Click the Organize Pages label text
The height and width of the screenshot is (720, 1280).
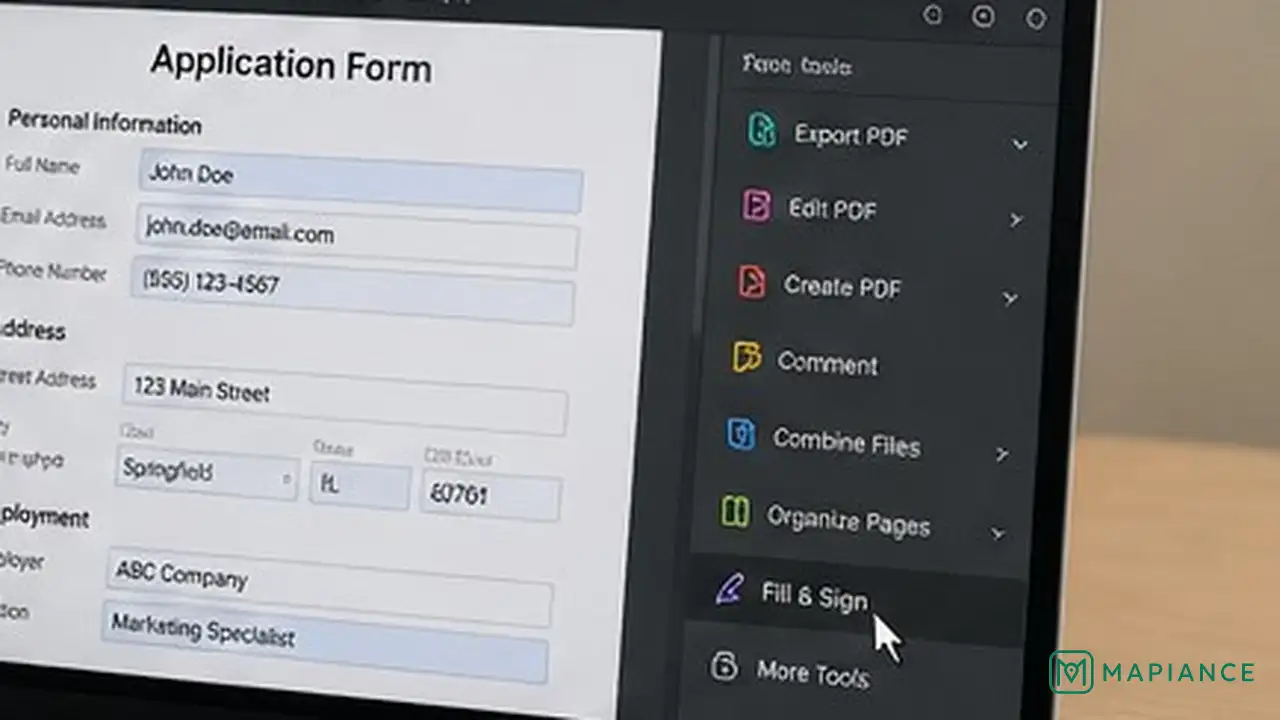(x=848, y=520)
